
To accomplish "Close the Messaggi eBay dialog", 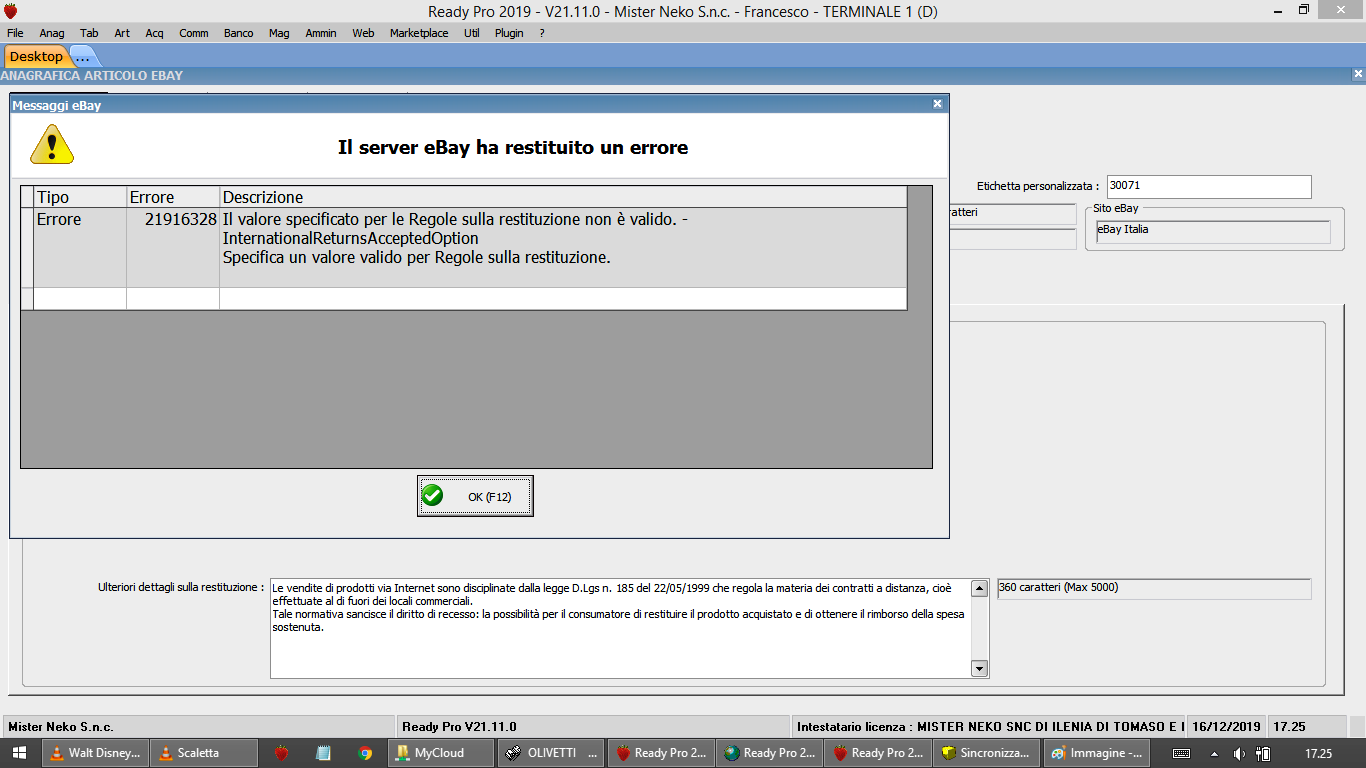I will 937,104.
